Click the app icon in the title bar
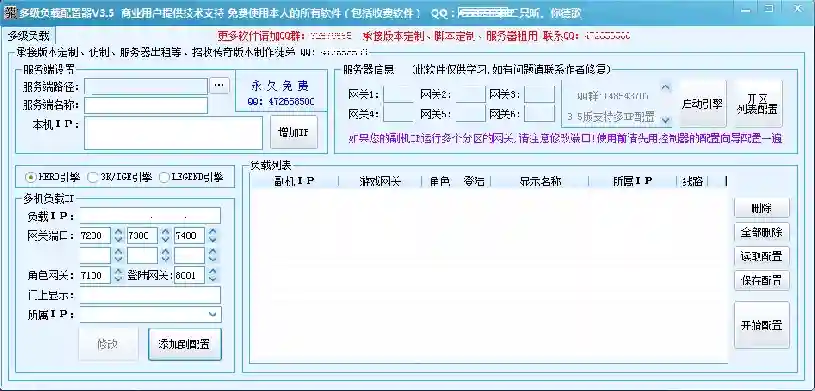This screenshot has width=815, height=391. pos(10,13)
